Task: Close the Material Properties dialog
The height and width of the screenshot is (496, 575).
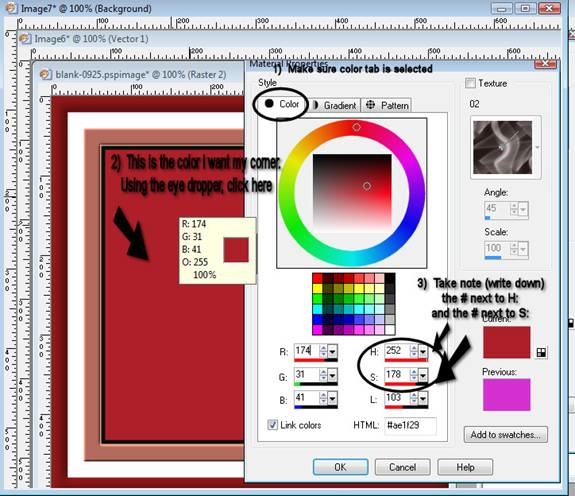Action: pos(545,64)
